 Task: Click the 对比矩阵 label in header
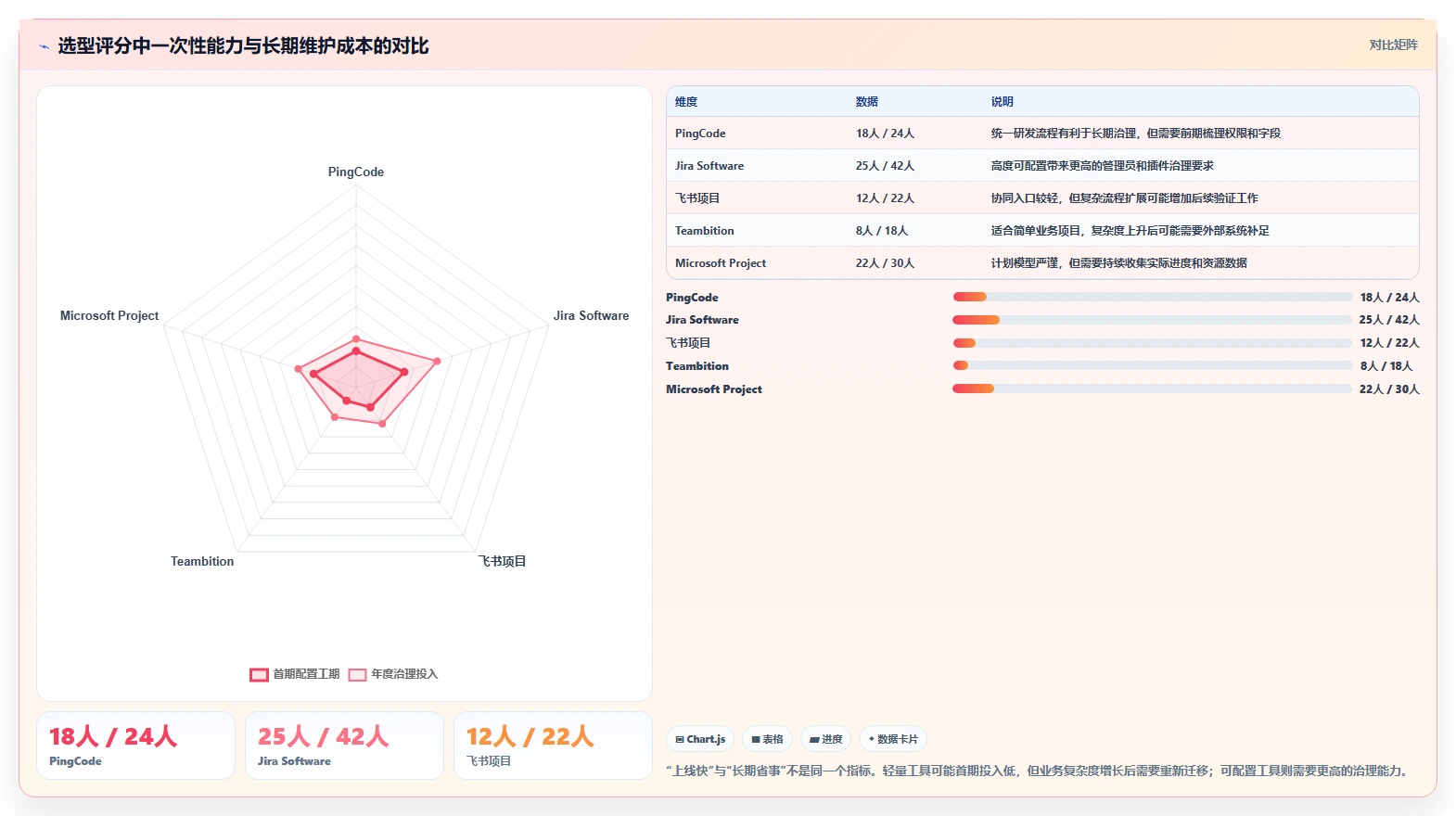coord(1393,45)
